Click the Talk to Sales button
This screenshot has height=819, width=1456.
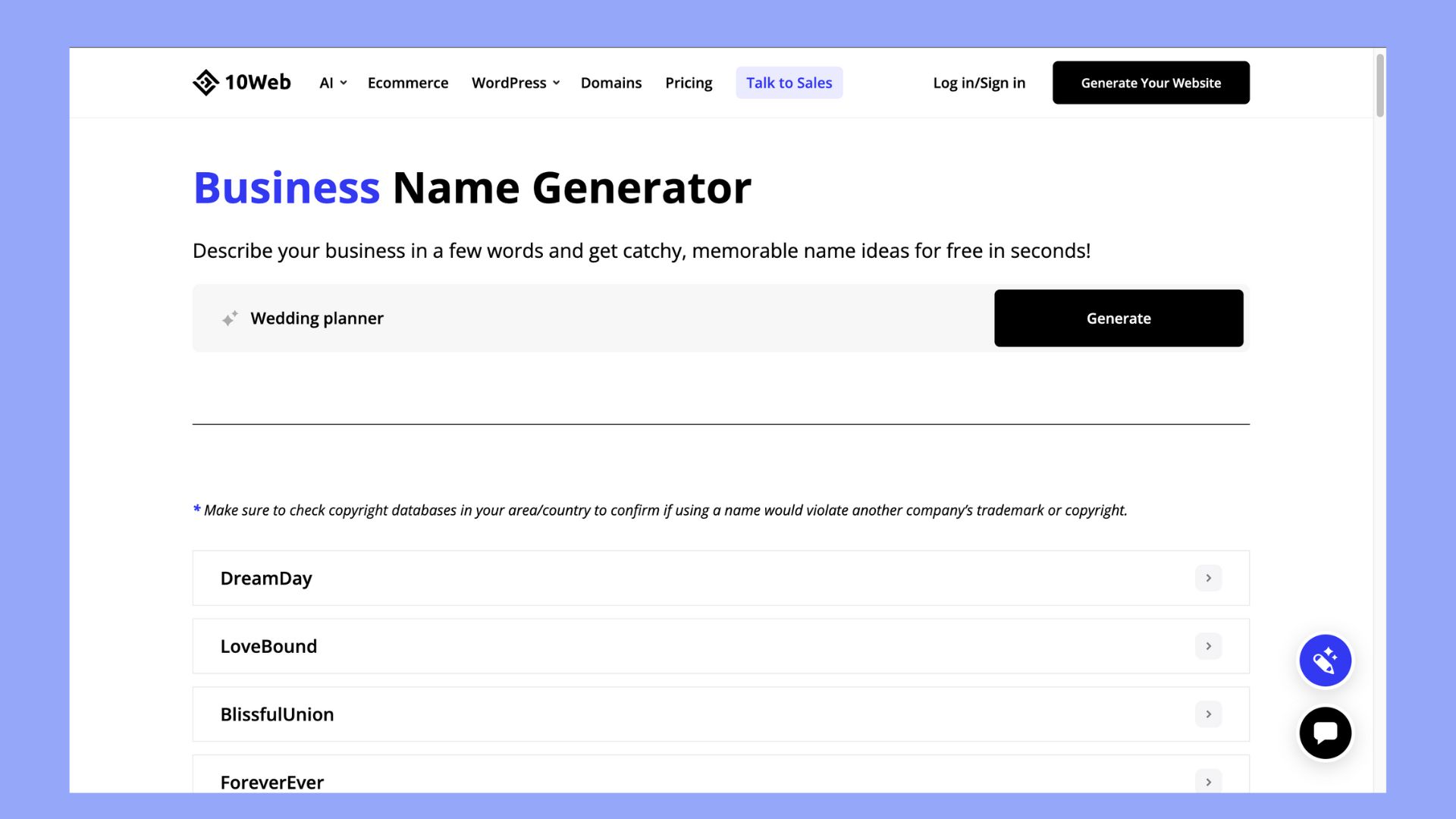coord(789,82)
